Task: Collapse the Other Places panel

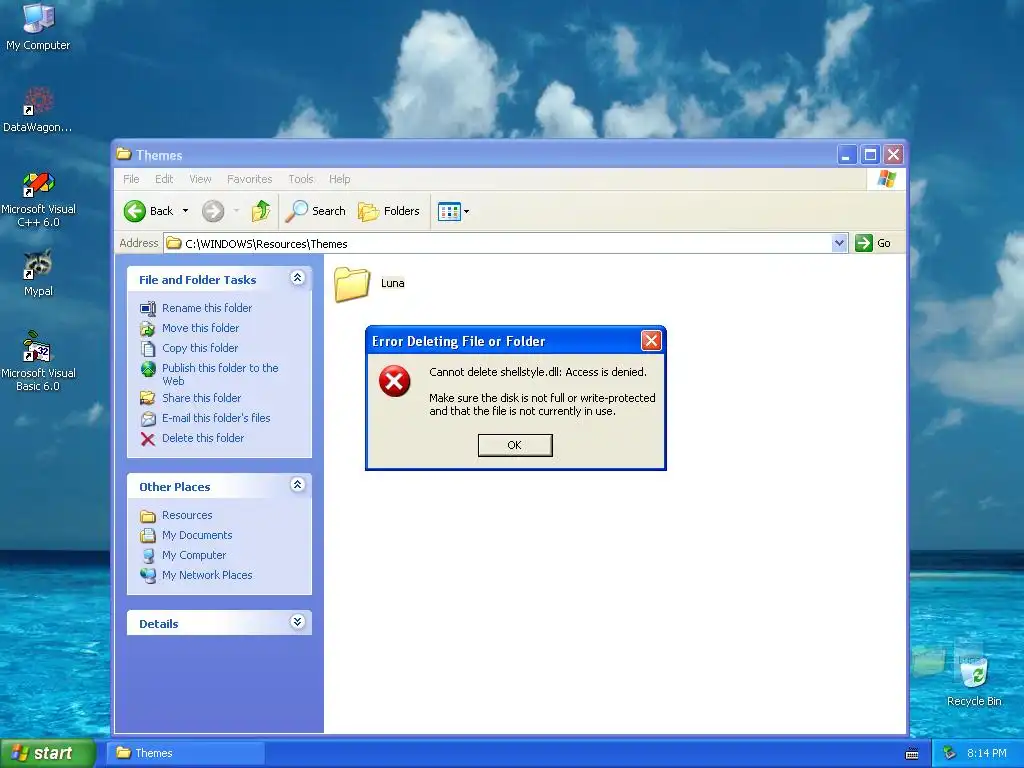Action: pos(297,485)
